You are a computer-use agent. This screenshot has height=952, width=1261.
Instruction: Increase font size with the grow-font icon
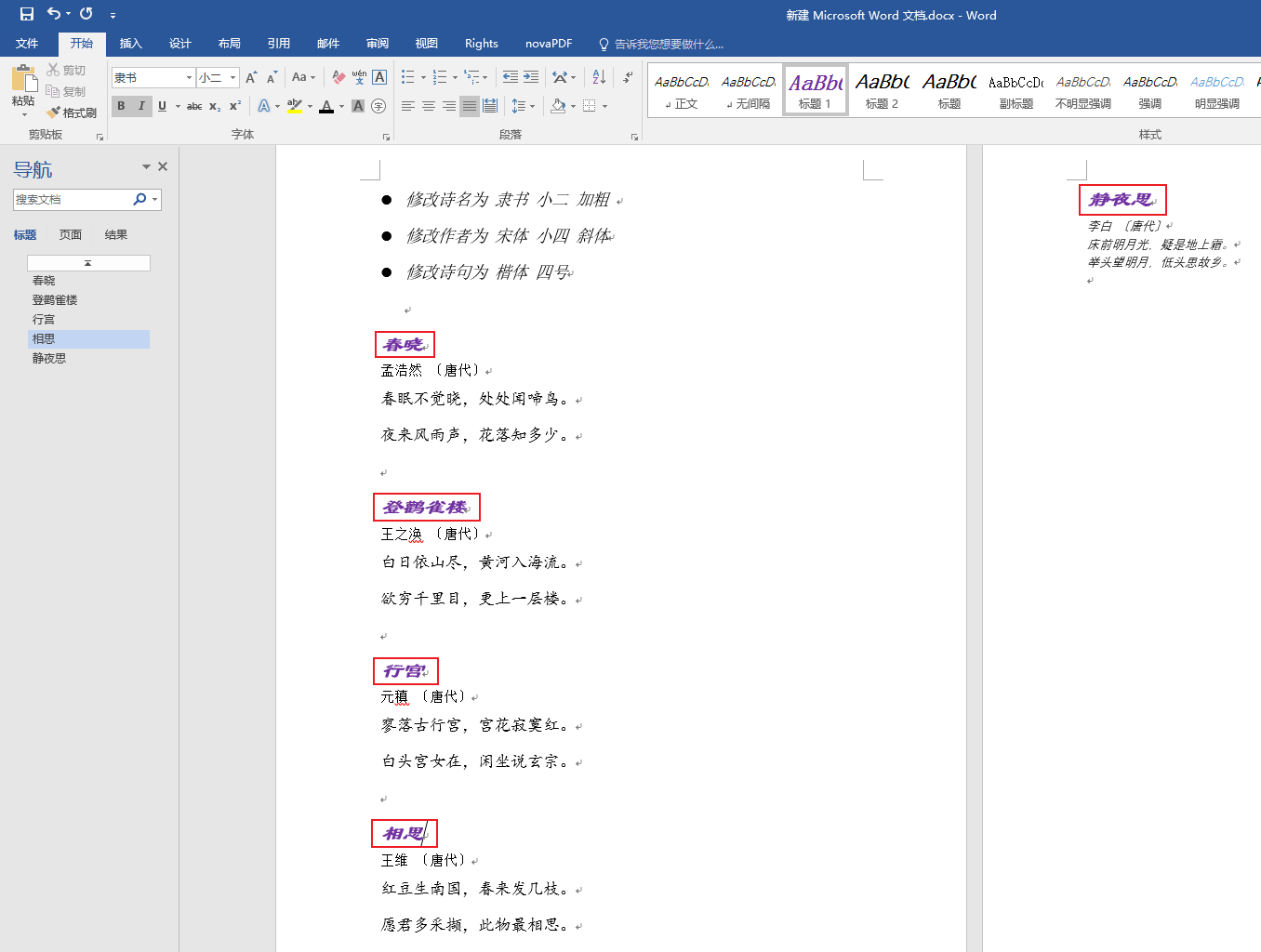251,77
